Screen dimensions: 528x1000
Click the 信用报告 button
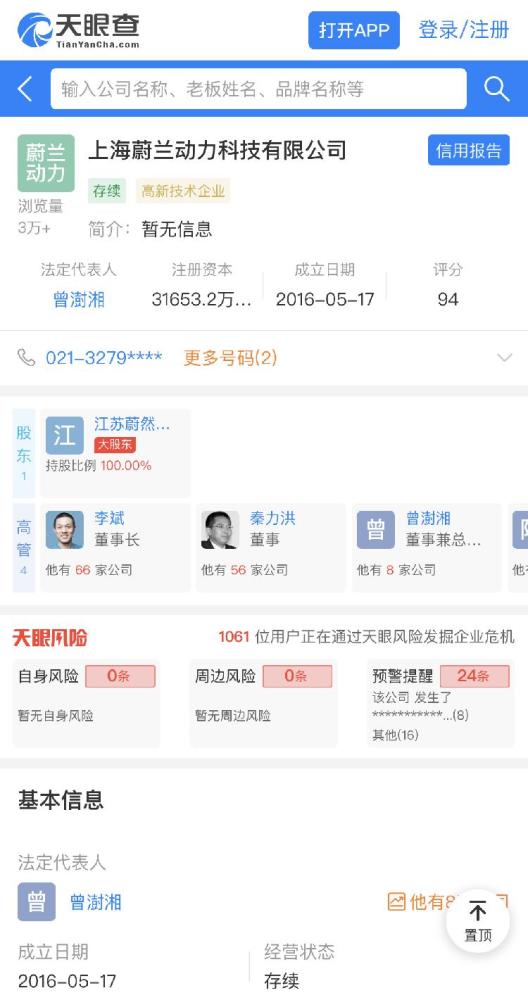[x=469, y=150]
